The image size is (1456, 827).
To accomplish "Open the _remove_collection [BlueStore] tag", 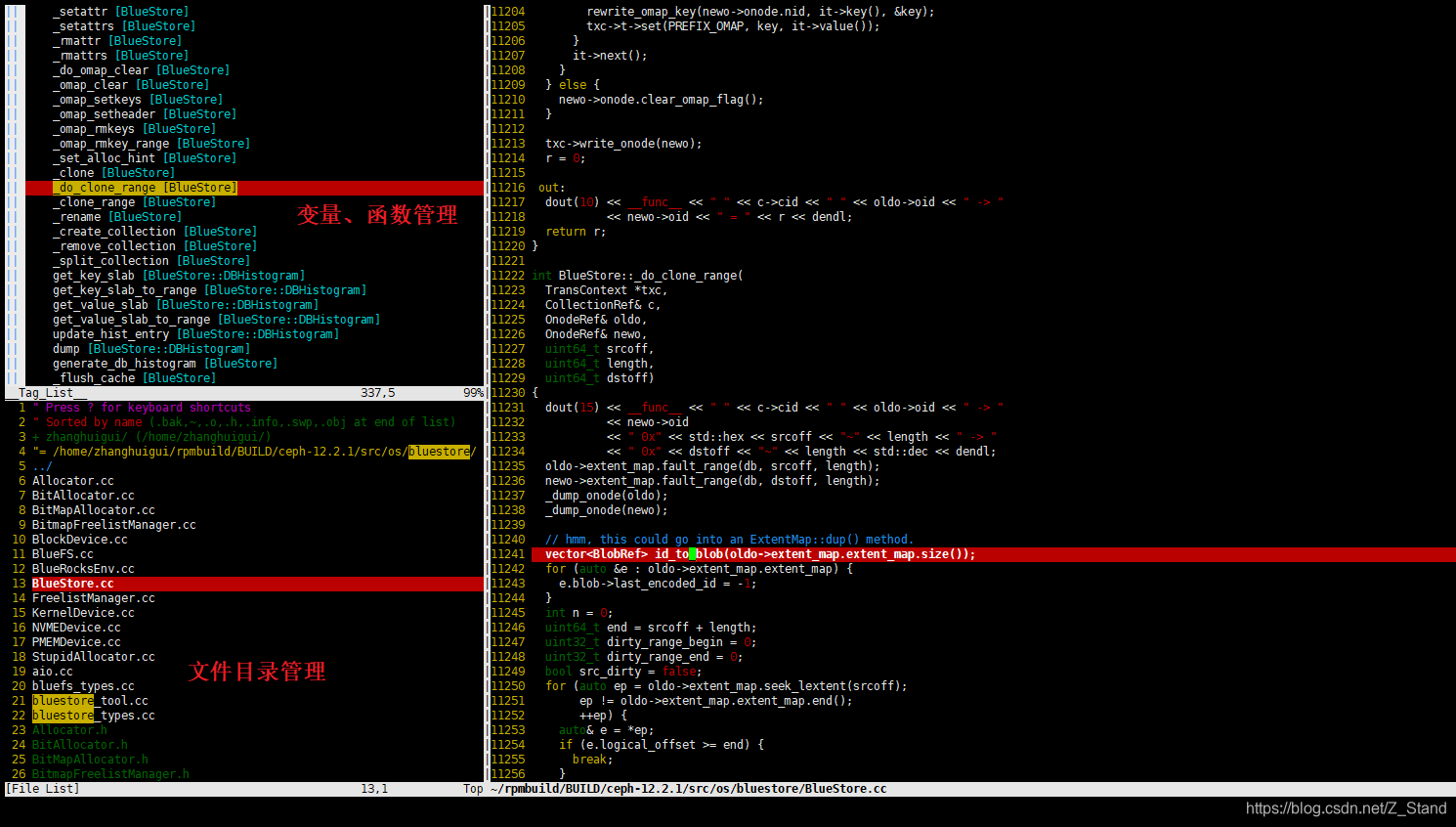I will (154, 246).
